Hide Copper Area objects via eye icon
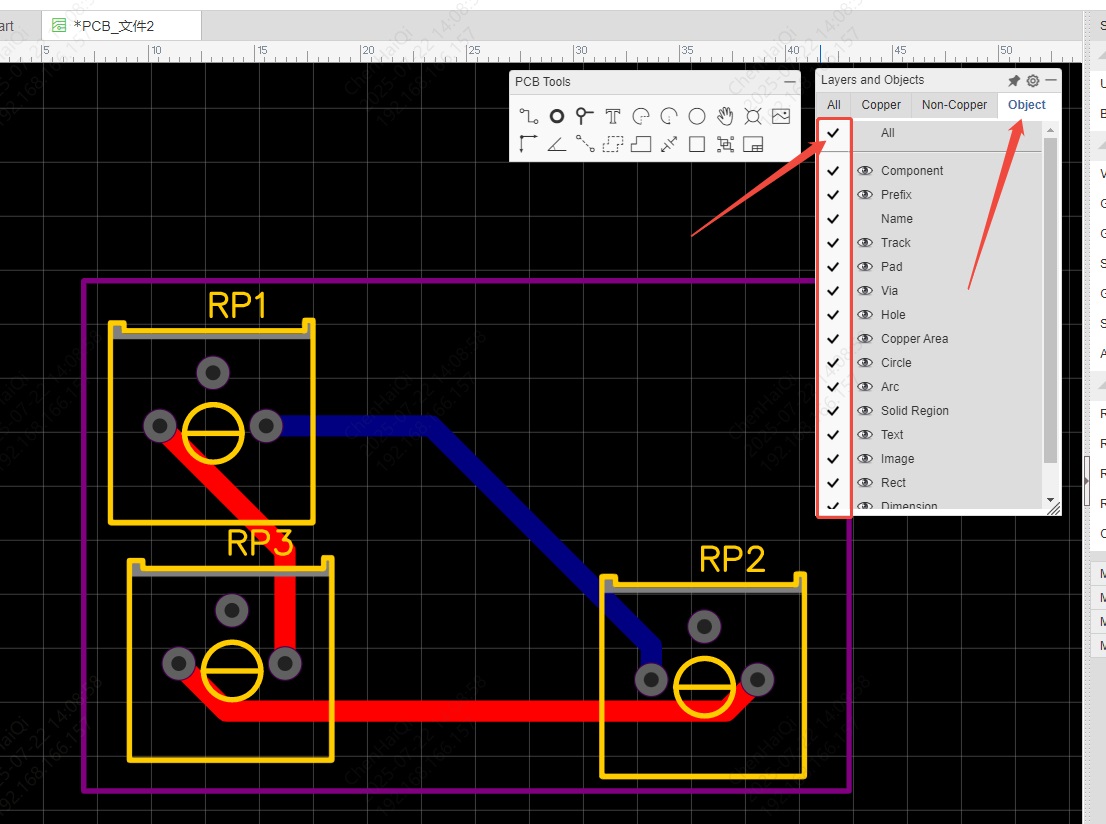This screenshot has width=1106, height=824. coord(865,339)
